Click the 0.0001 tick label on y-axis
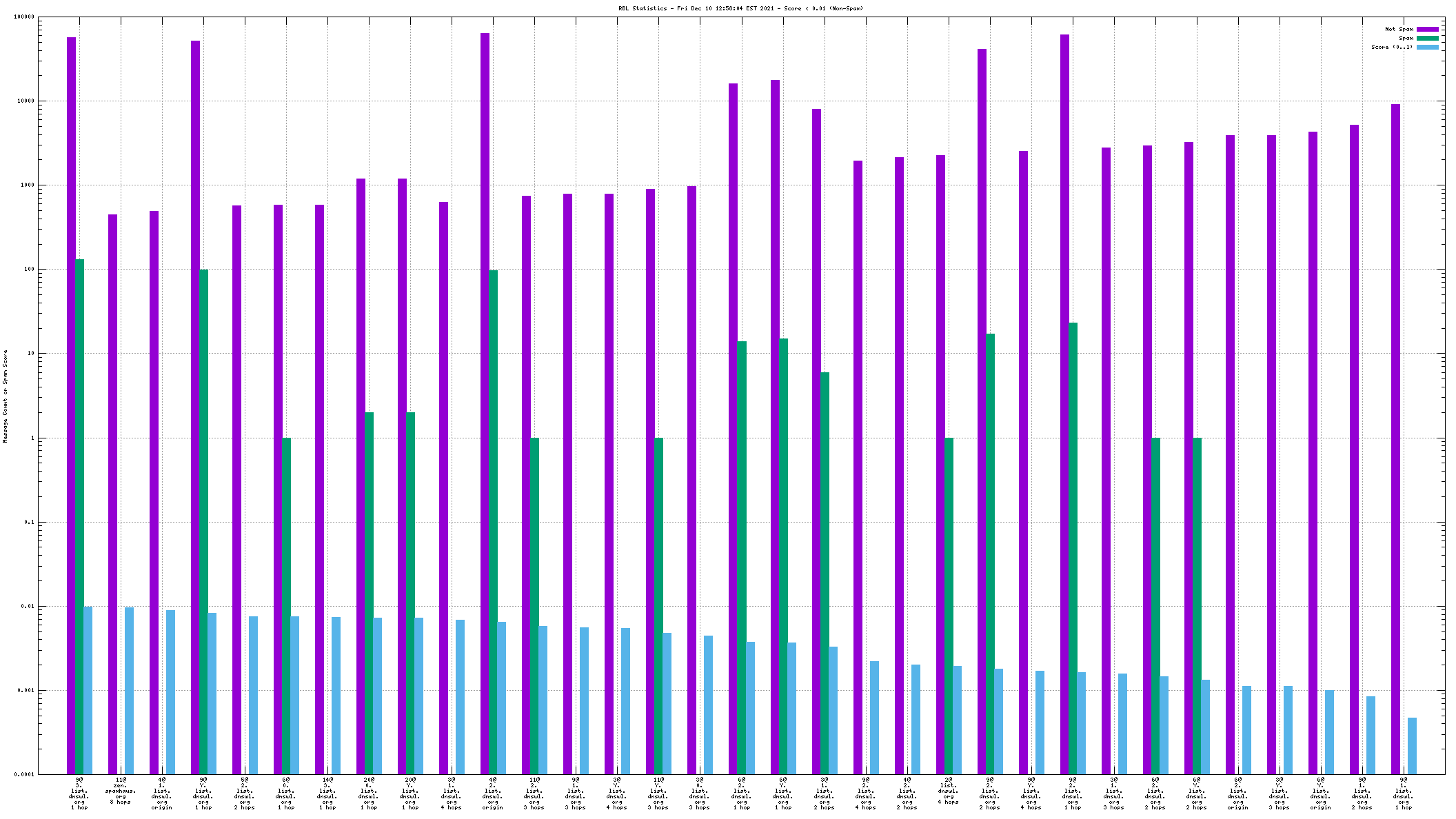Screen dimensions: 1456x819 (x=24, y=774)
